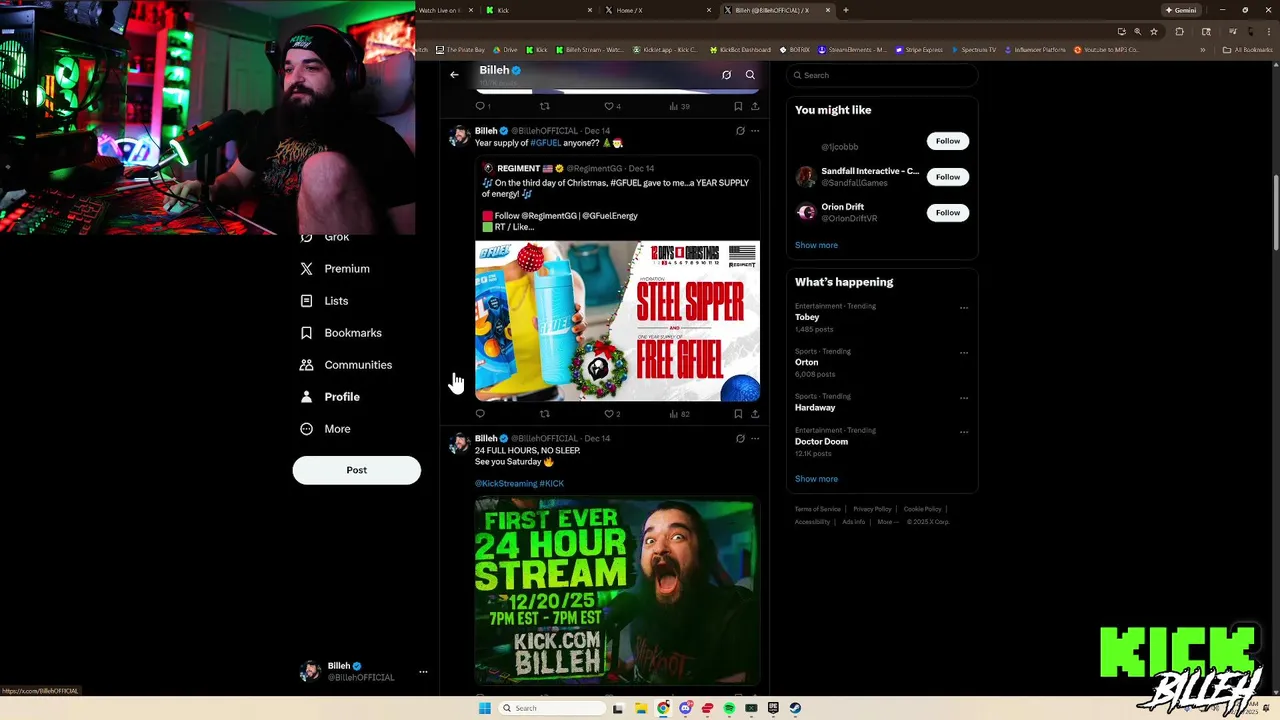The height and width of the screenshot is (720, 1280).
Task: View analytics showing 39 views
Action: point(680,106)
